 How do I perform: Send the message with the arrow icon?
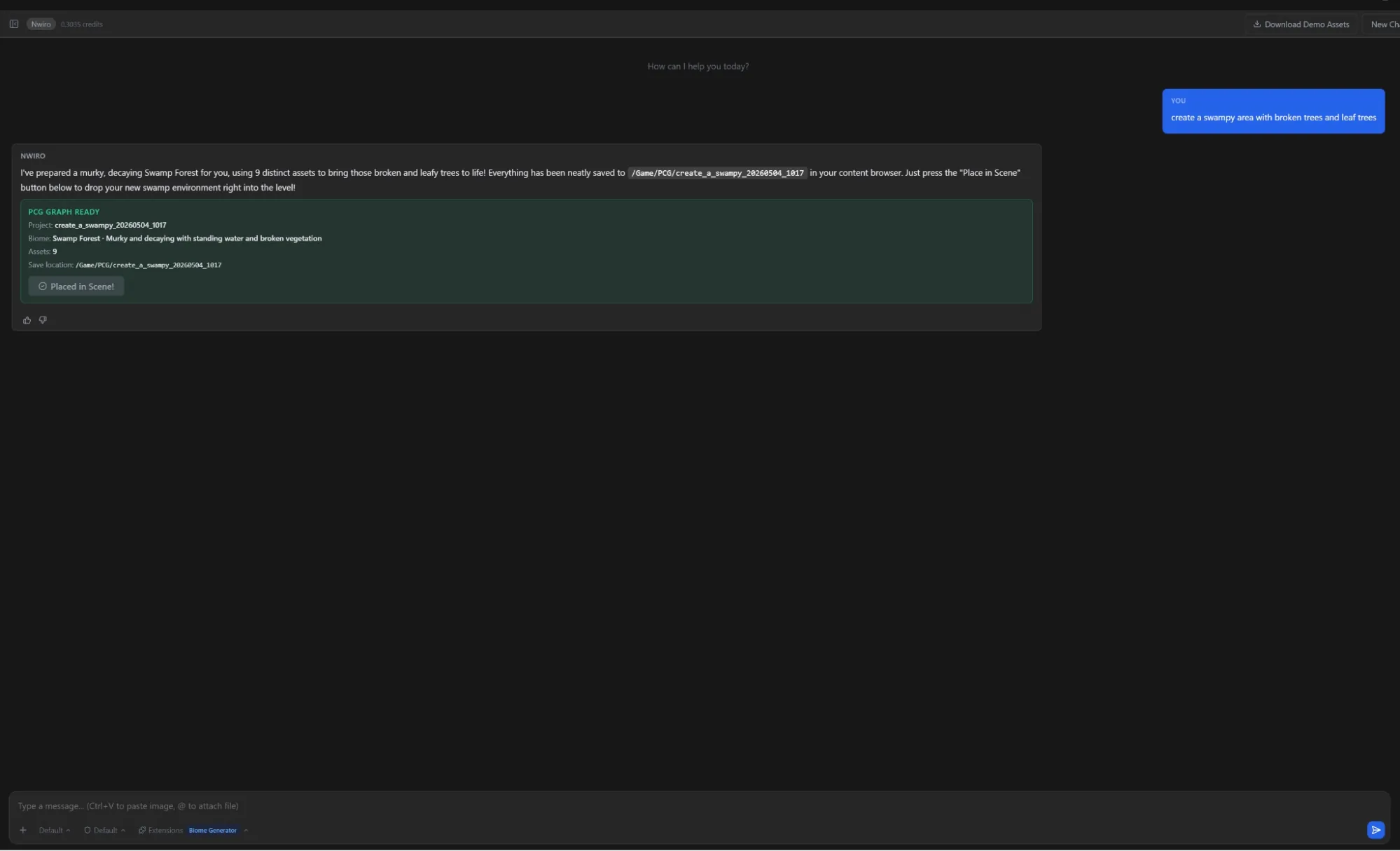[x=1375, y=830]
